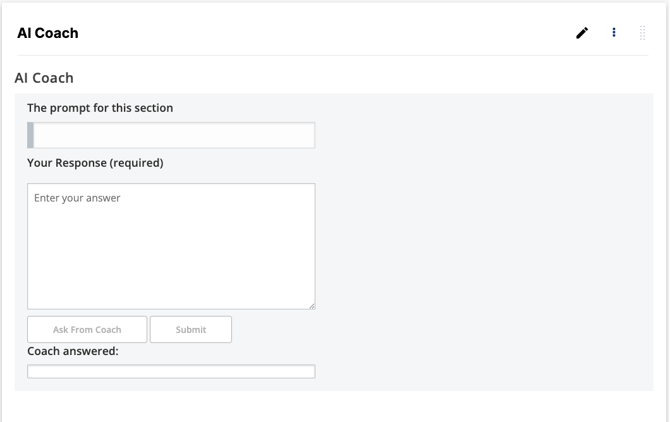
Task: Click the gray accent bar on prompt box
Action: point(30,135)
